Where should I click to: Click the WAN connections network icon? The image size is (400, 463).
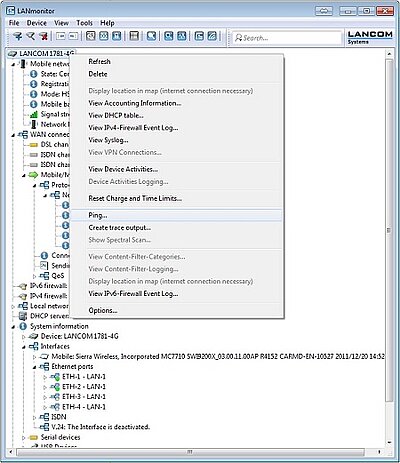click(x=23, y=135)
